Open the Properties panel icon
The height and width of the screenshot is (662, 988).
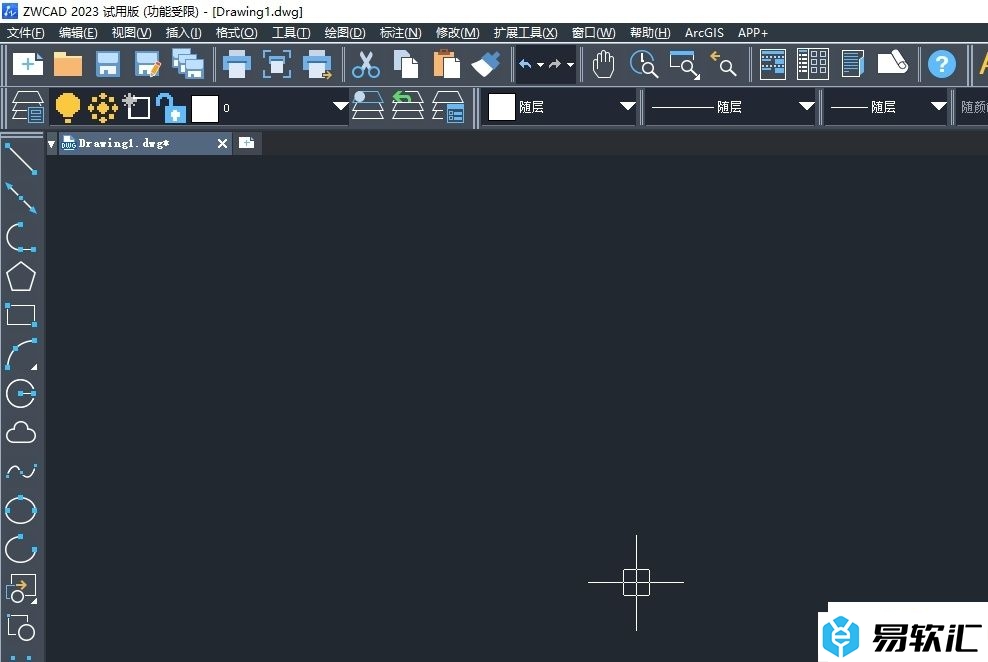pyautogui.click(x=773, y=64)
